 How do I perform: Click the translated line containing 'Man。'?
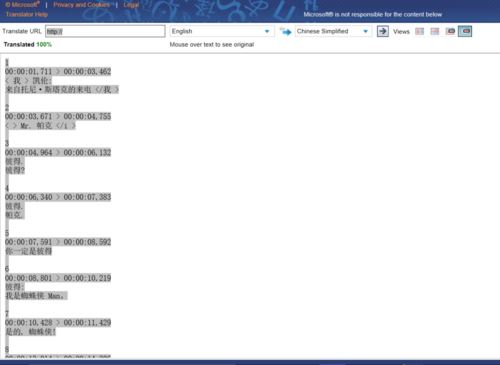click(36, 295)
